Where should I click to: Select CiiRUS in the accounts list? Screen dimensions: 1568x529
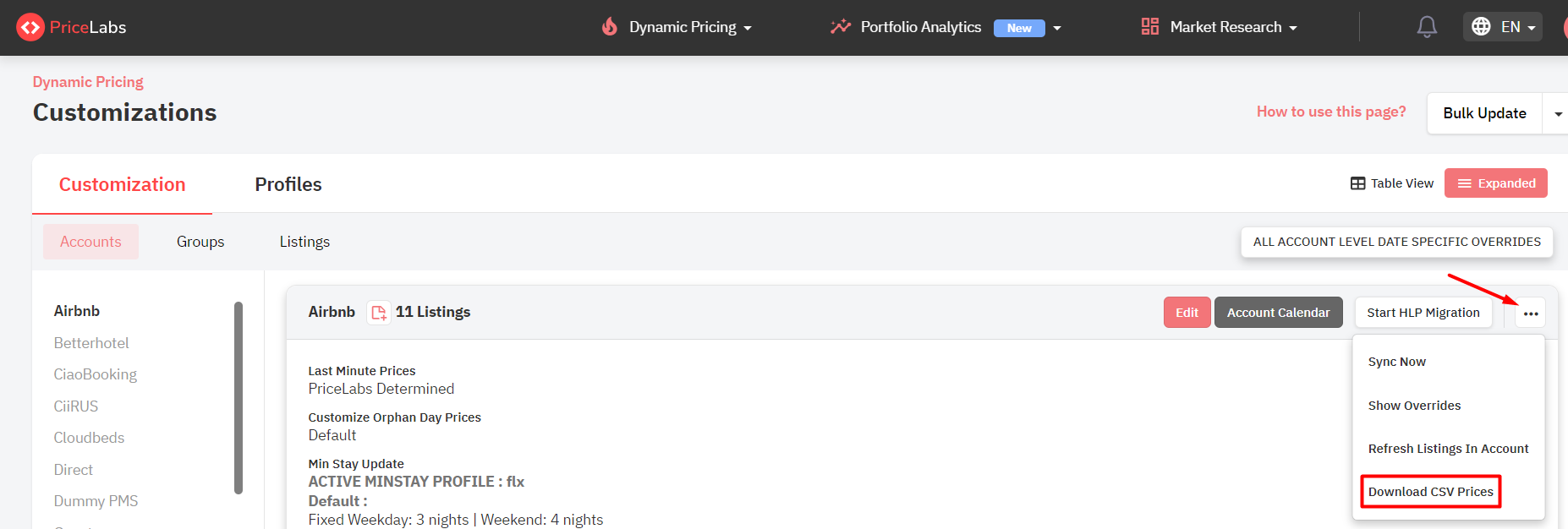[76, 406]
